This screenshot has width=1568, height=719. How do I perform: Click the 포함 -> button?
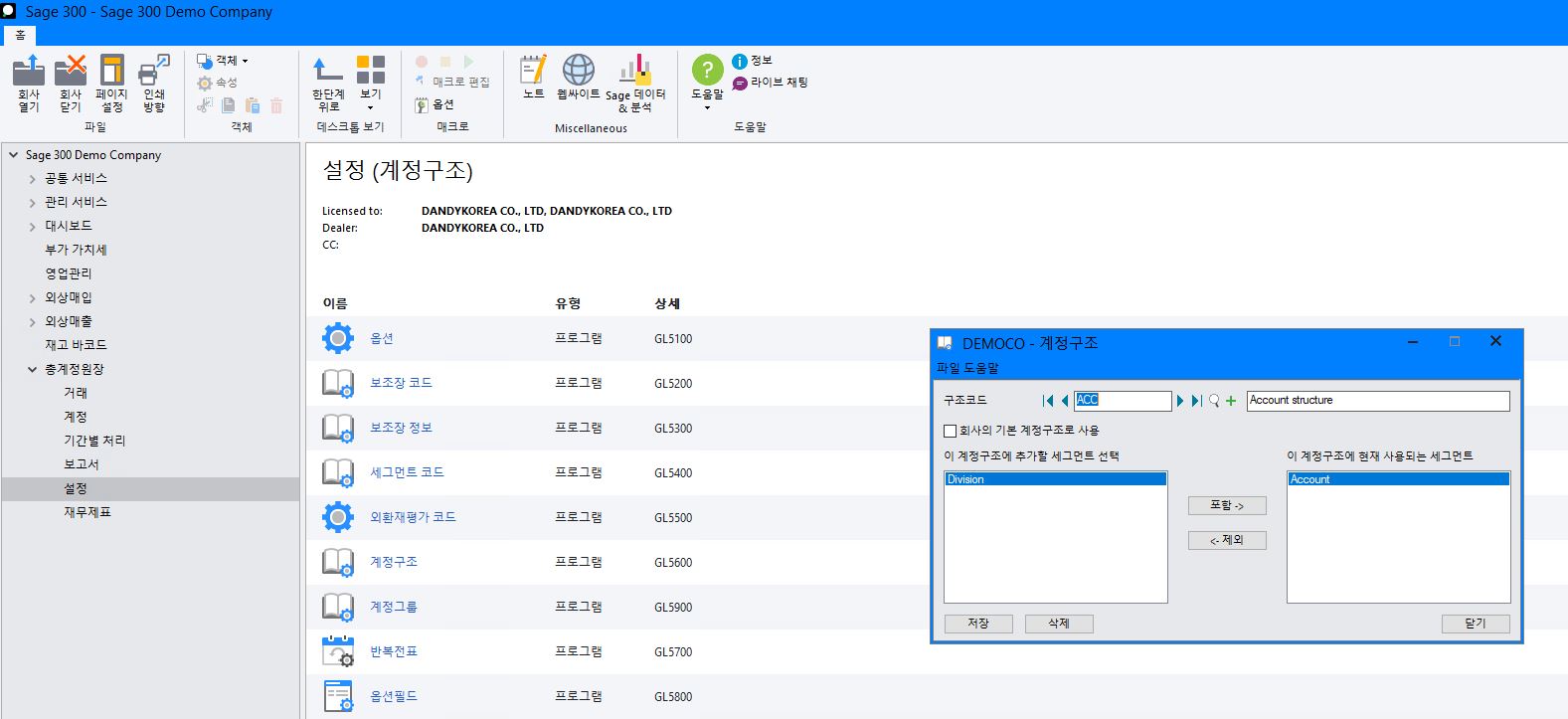coord(1227,505)
